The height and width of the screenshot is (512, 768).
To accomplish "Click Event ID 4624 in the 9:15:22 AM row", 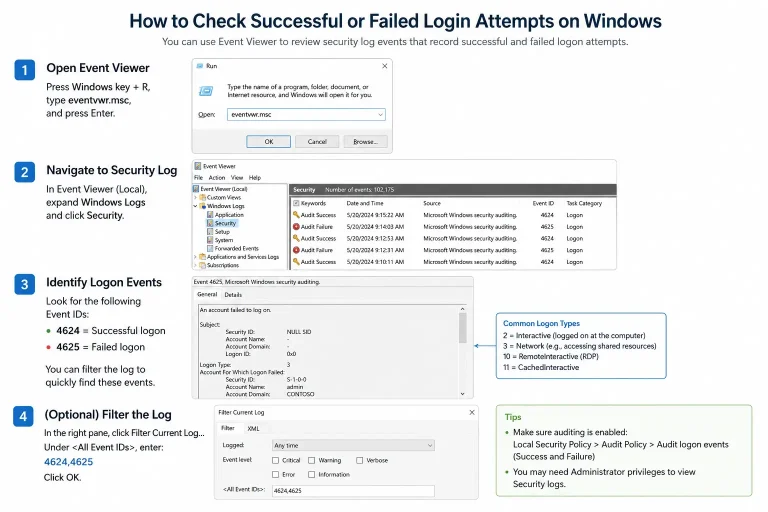I will click(x=547, y=215).
